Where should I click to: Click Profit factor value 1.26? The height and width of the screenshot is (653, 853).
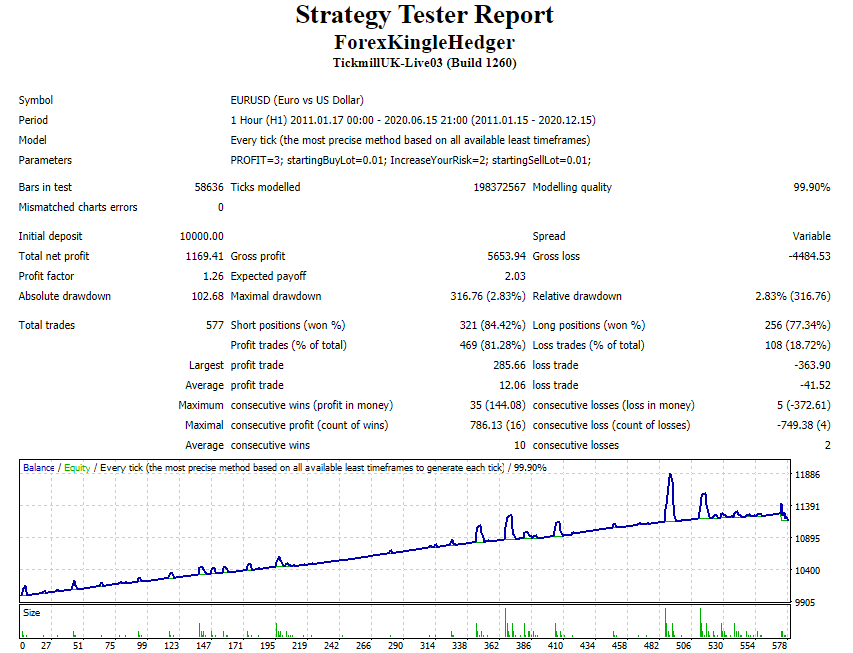point(213,276)
